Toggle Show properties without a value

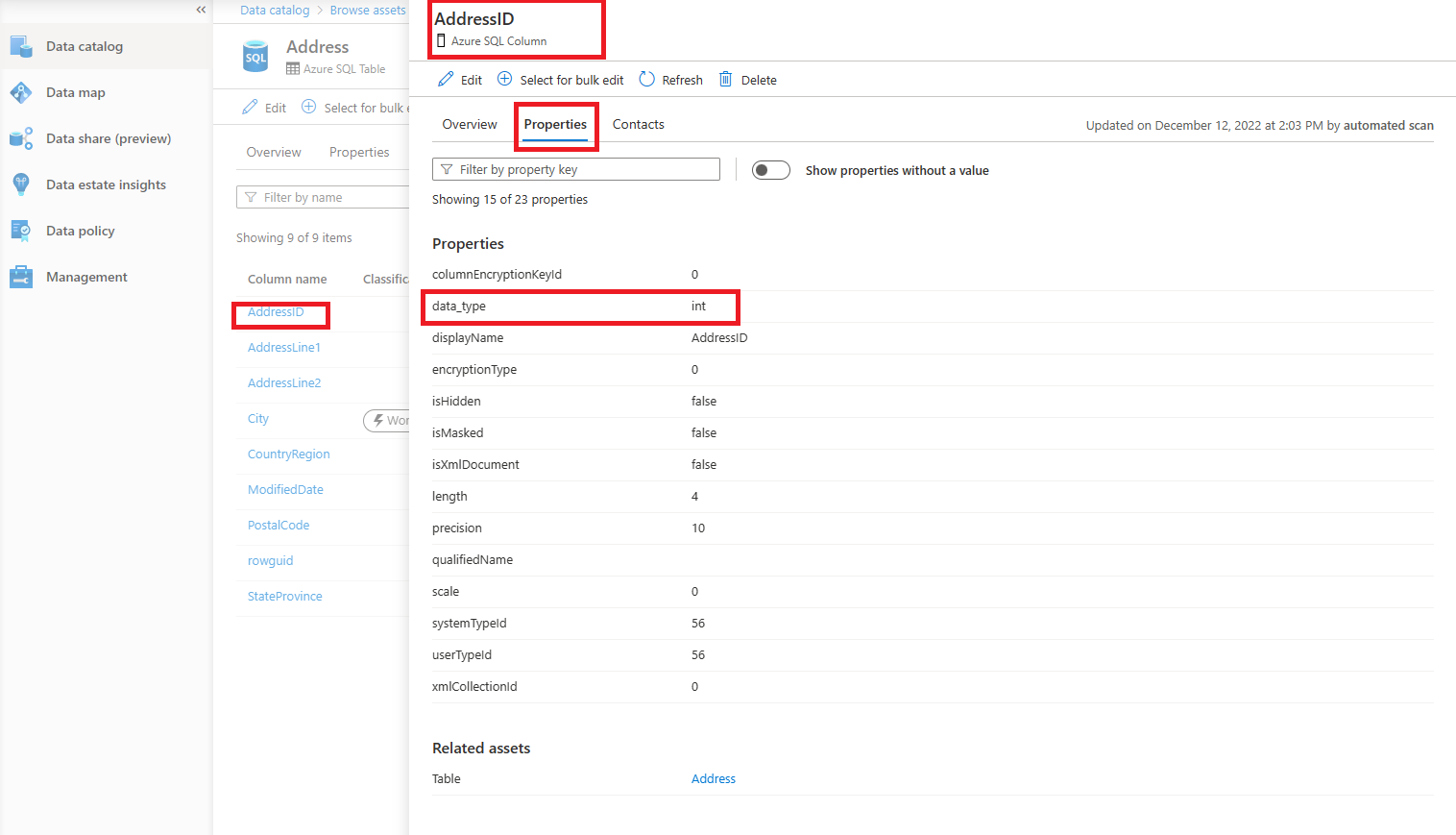770,170
